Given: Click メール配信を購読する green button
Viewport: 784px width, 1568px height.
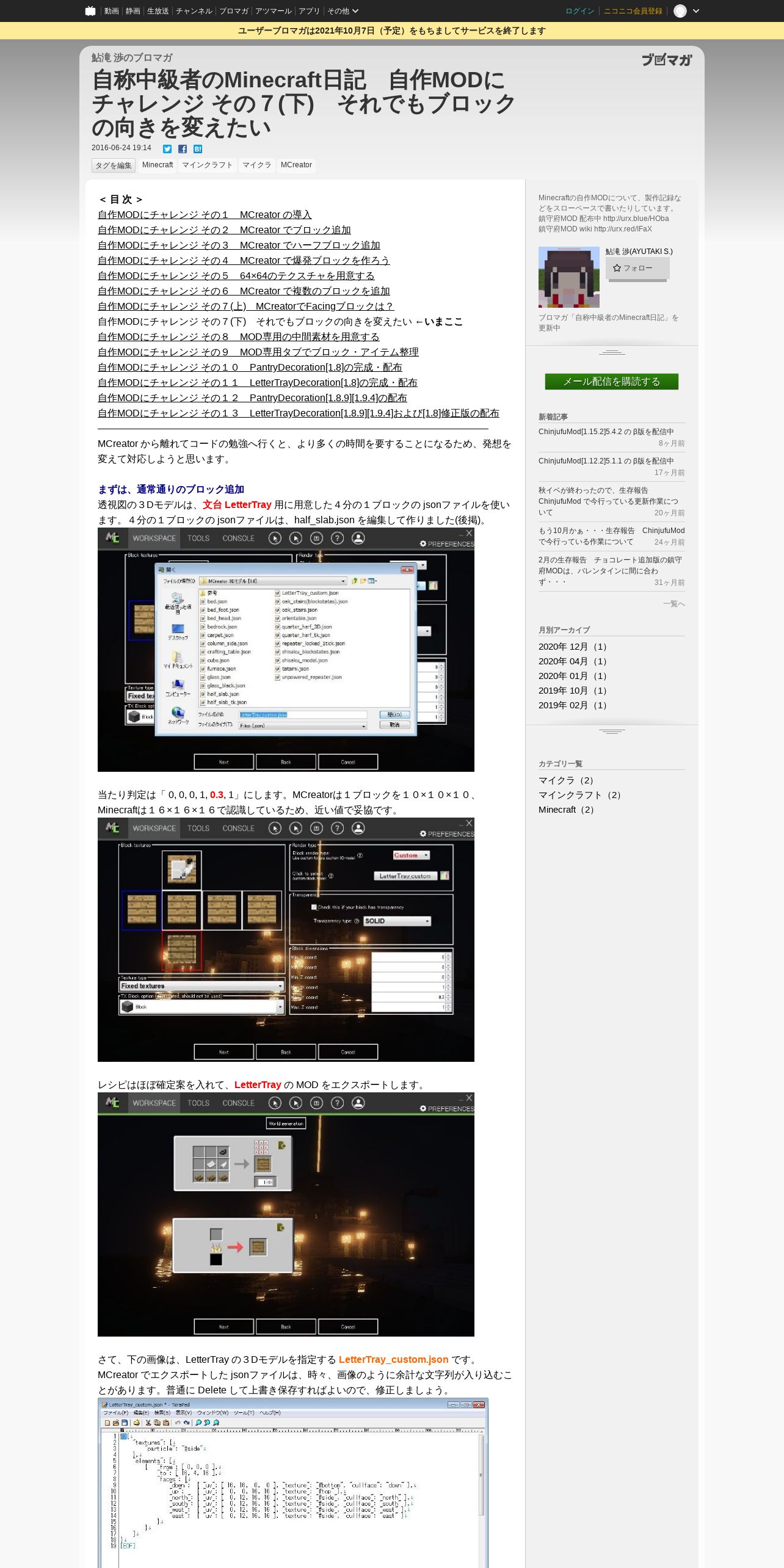Looking at the screenshot, I should [612, 382].
